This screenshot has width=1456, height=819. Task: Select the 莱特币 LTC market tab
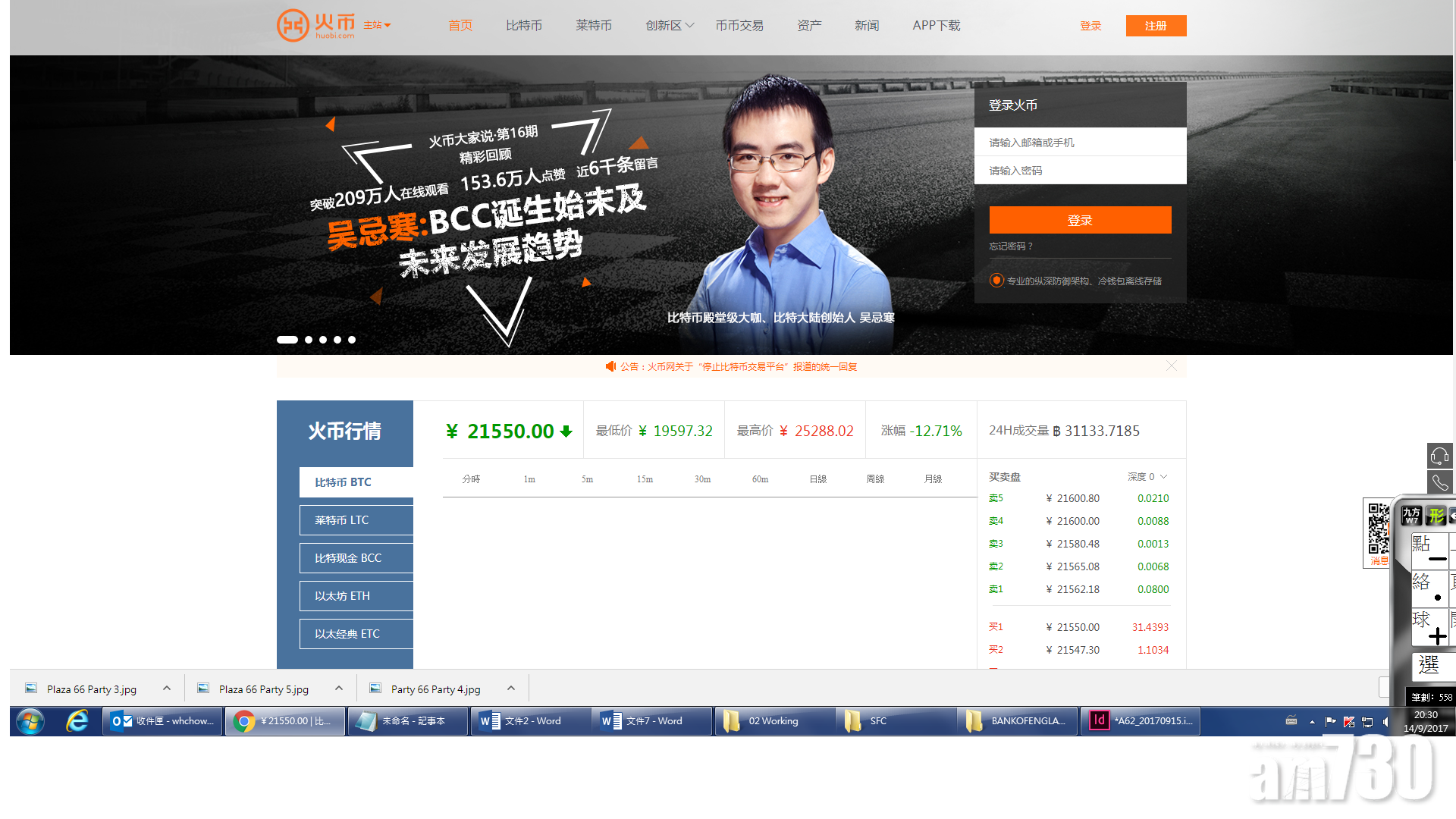pyautogui.click(x=356, y=520)
